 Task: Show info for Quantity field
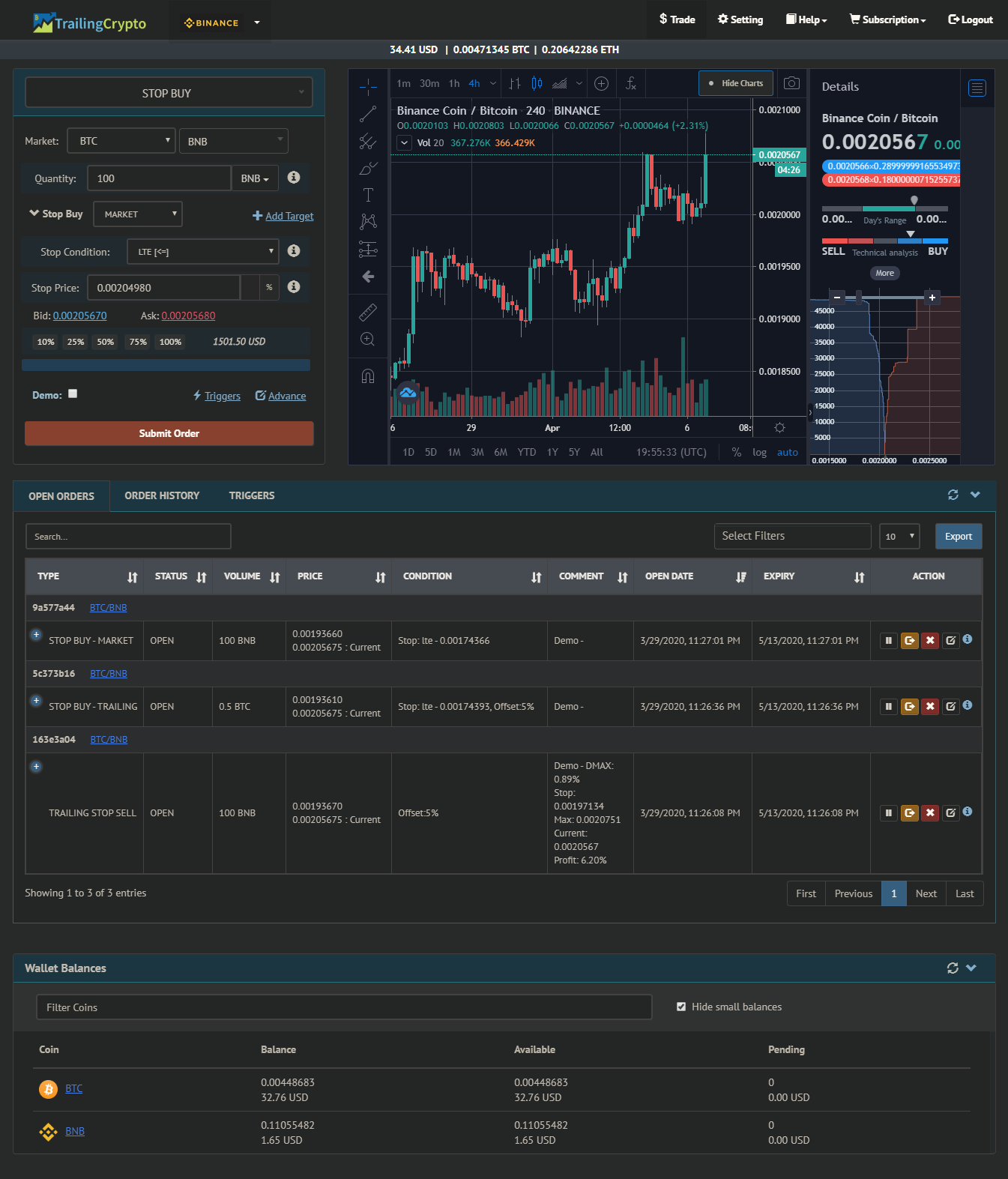point(294,177)
